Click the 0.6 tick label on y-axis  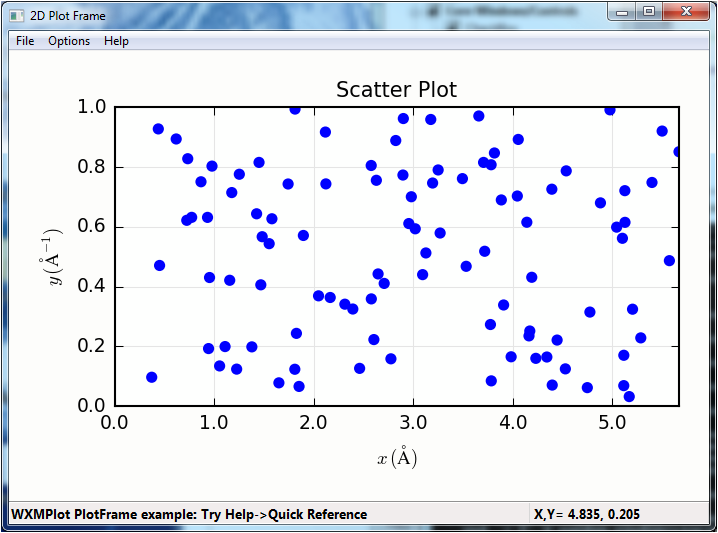(x=93, y=227)
